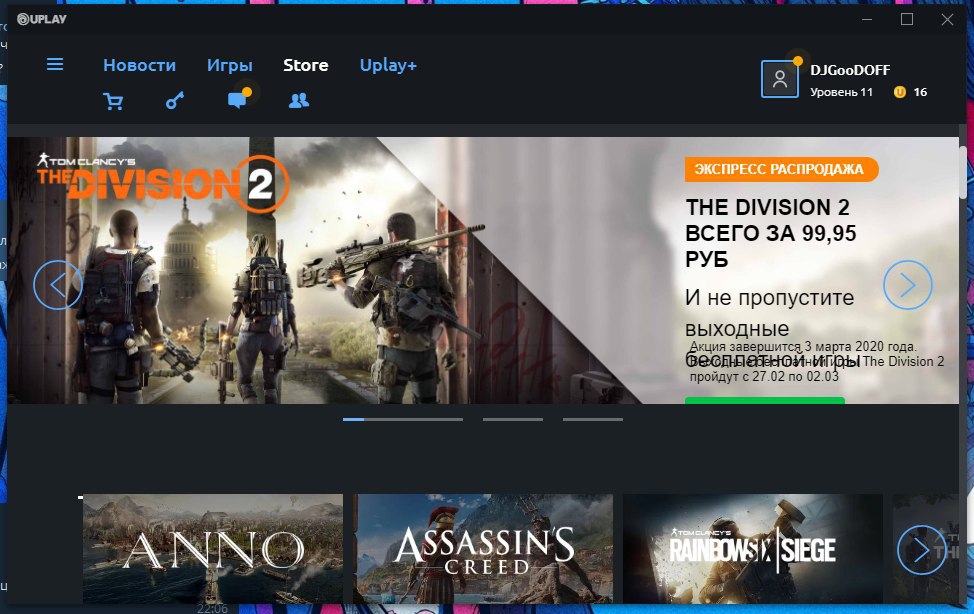The height and width of the screenshot is (614, 974).
Task: Advance the games row to the right
Action: click(x=921, y=549)
